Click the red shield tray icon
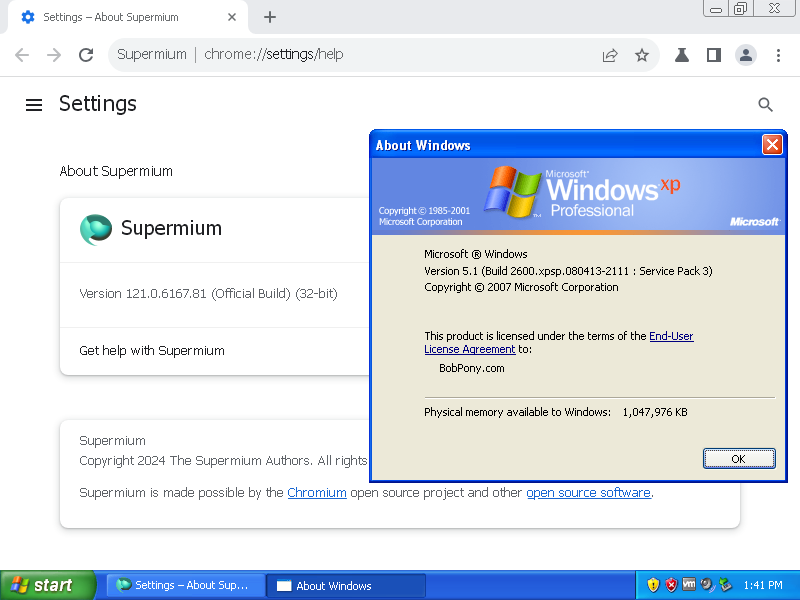This screenshot has height=600, width=800. click(x=671, y=585)
